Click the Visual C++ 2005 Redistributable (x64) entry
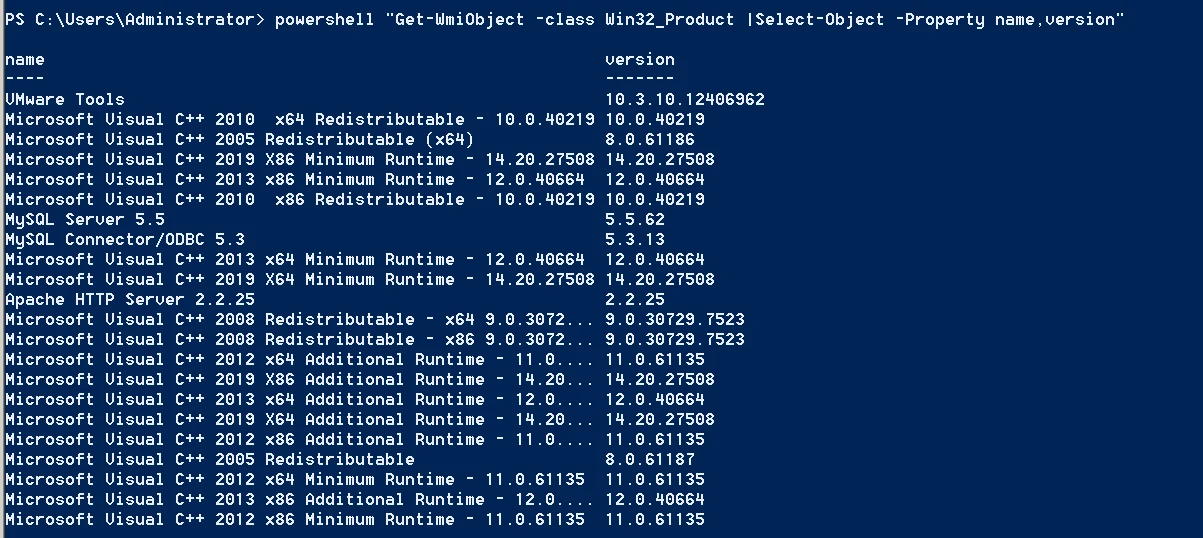1203x538 pixels. [x=240, y=139]
